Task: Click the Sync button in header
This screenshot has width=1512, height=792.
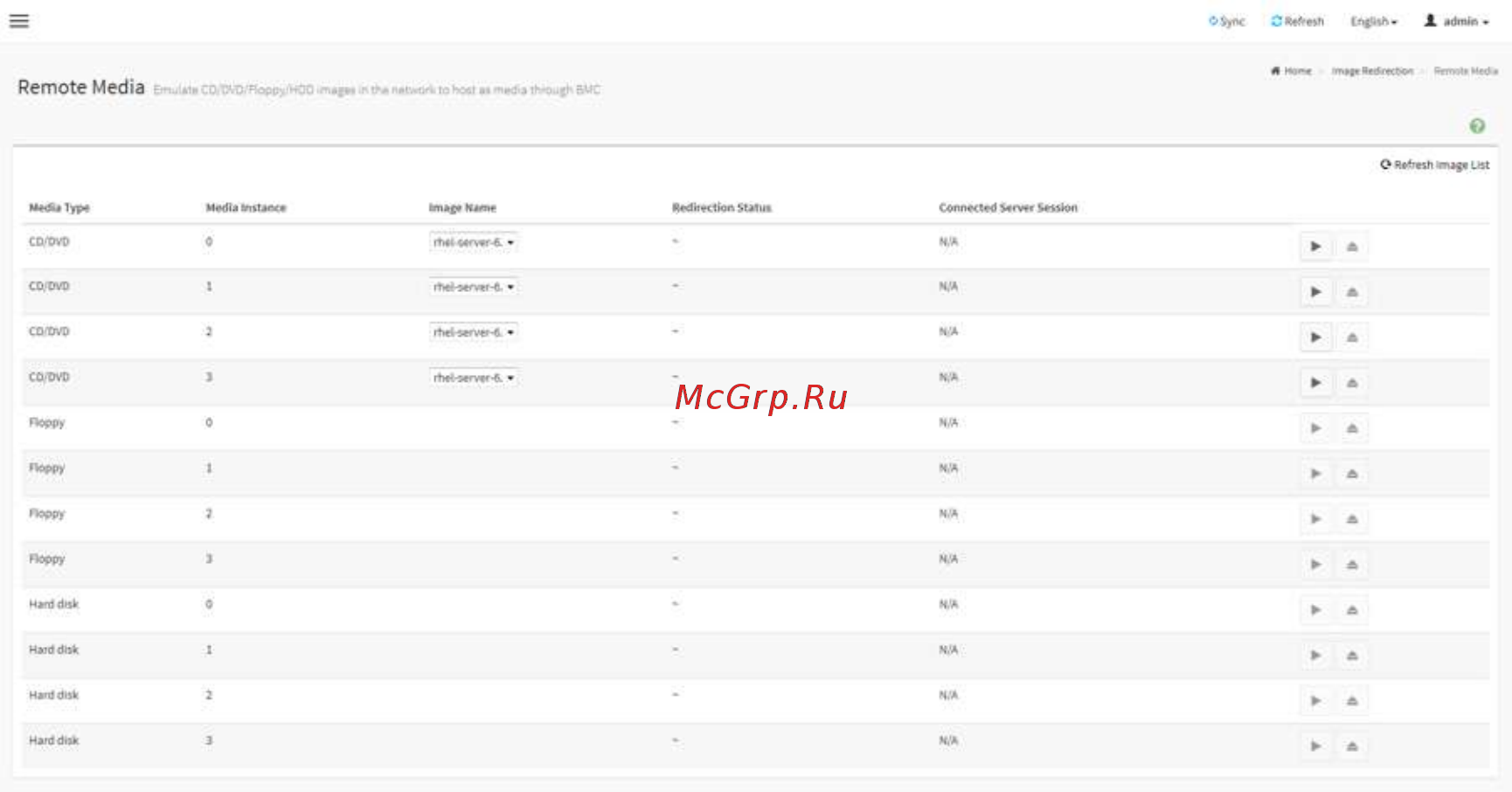Action: pyautogui.click(x=1227, y=21)
